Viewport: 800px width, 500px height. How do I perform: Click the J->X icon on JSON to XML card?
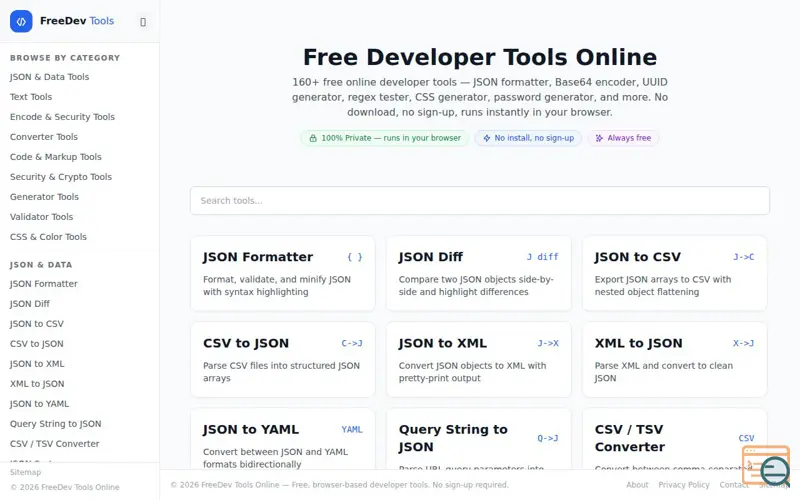tap(548, 343)
